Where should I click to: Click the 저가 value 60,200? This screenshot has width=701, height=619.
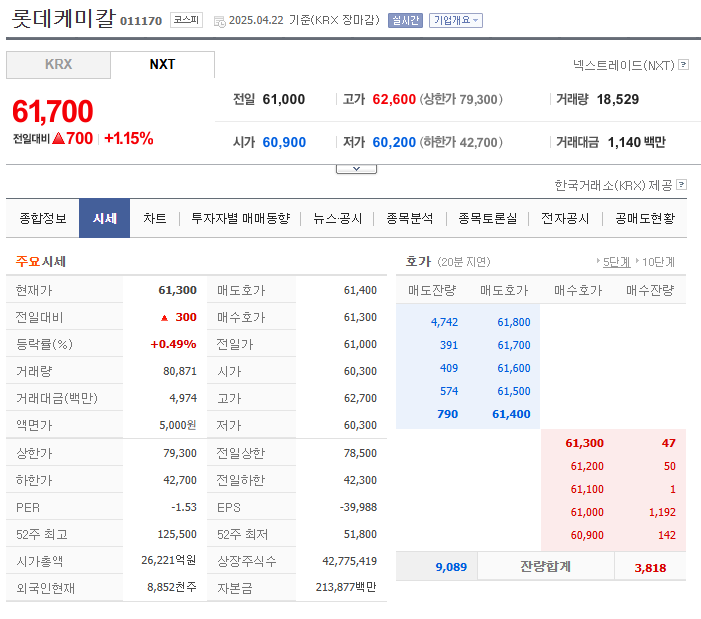394,142
